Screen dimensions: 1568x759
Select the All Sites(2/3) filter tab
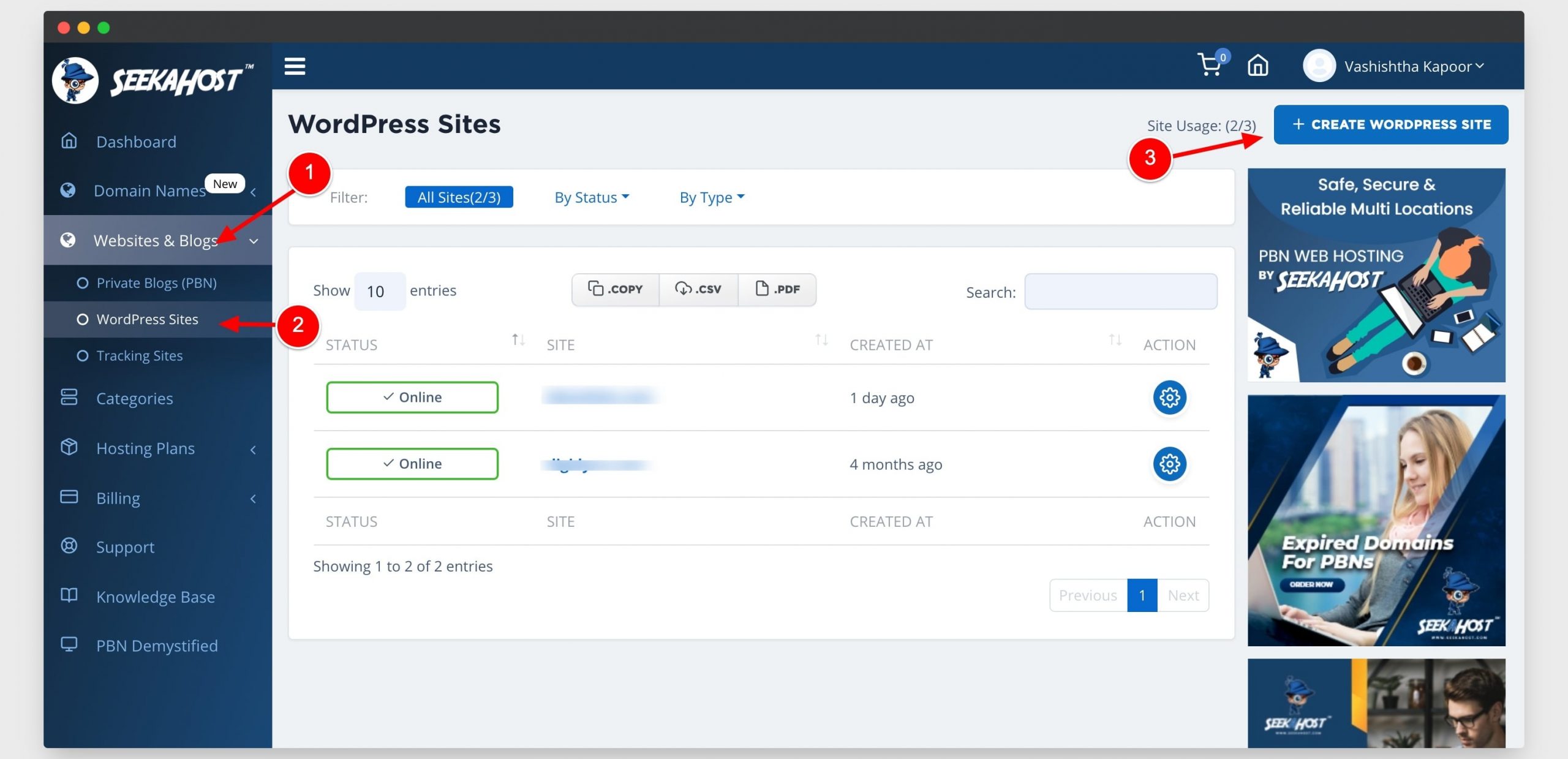[459, 197]
